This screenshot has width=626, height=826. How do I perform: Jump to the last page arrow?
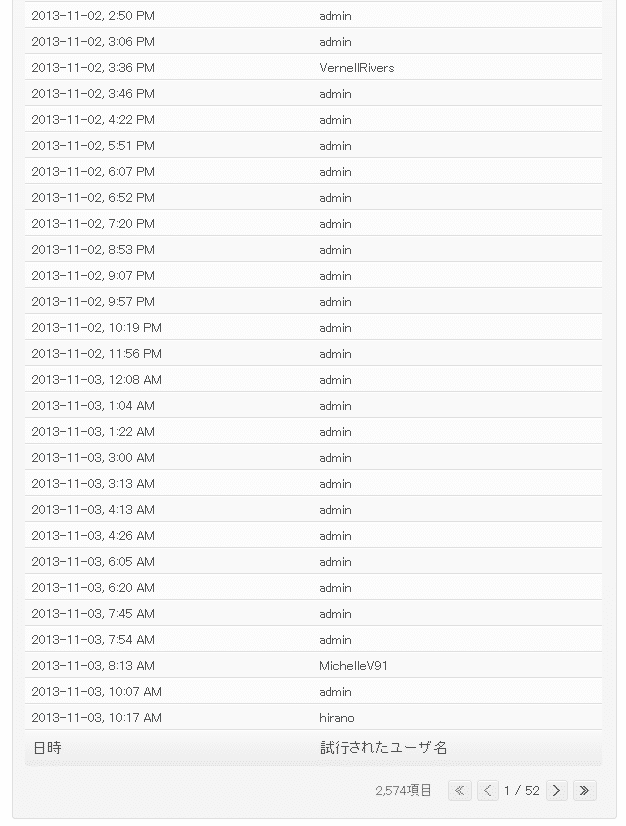(x=584, y=790)
